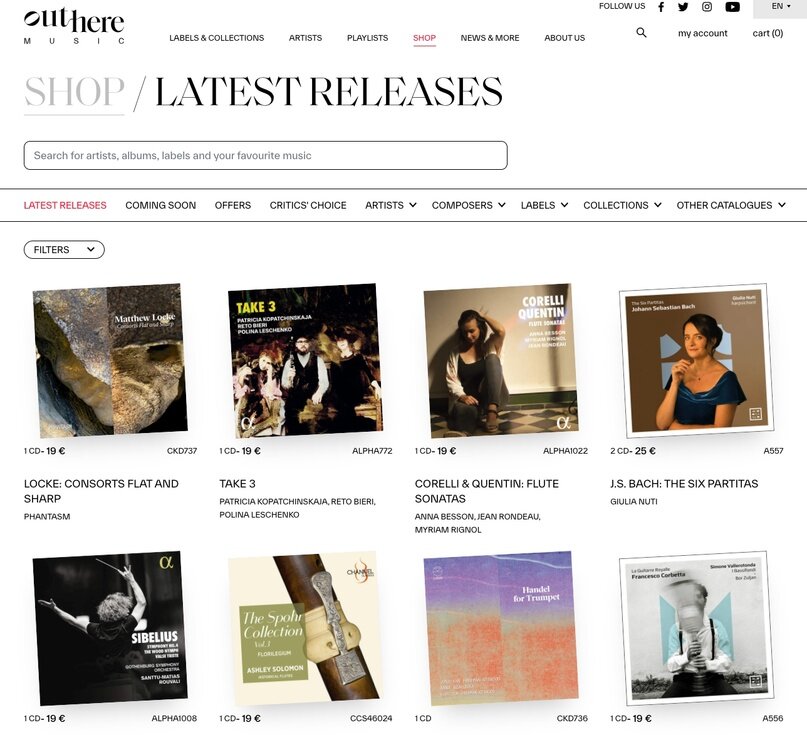Select the Critics' Choice tab
This screenshot has height=735, width=807.
pyautogui.click(x=308, y=205)
